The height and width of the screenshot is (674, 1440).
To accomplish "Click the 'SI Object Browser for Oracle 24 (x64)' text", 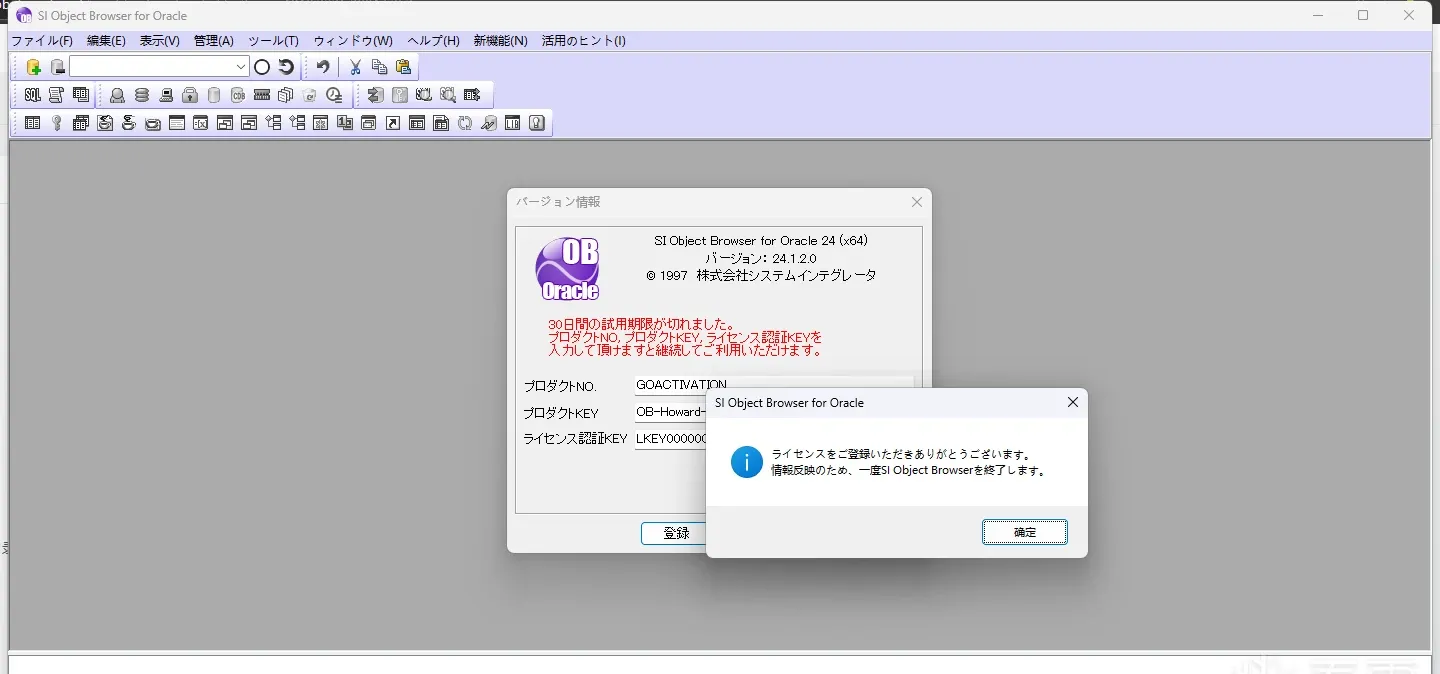I will coord(761,241).
